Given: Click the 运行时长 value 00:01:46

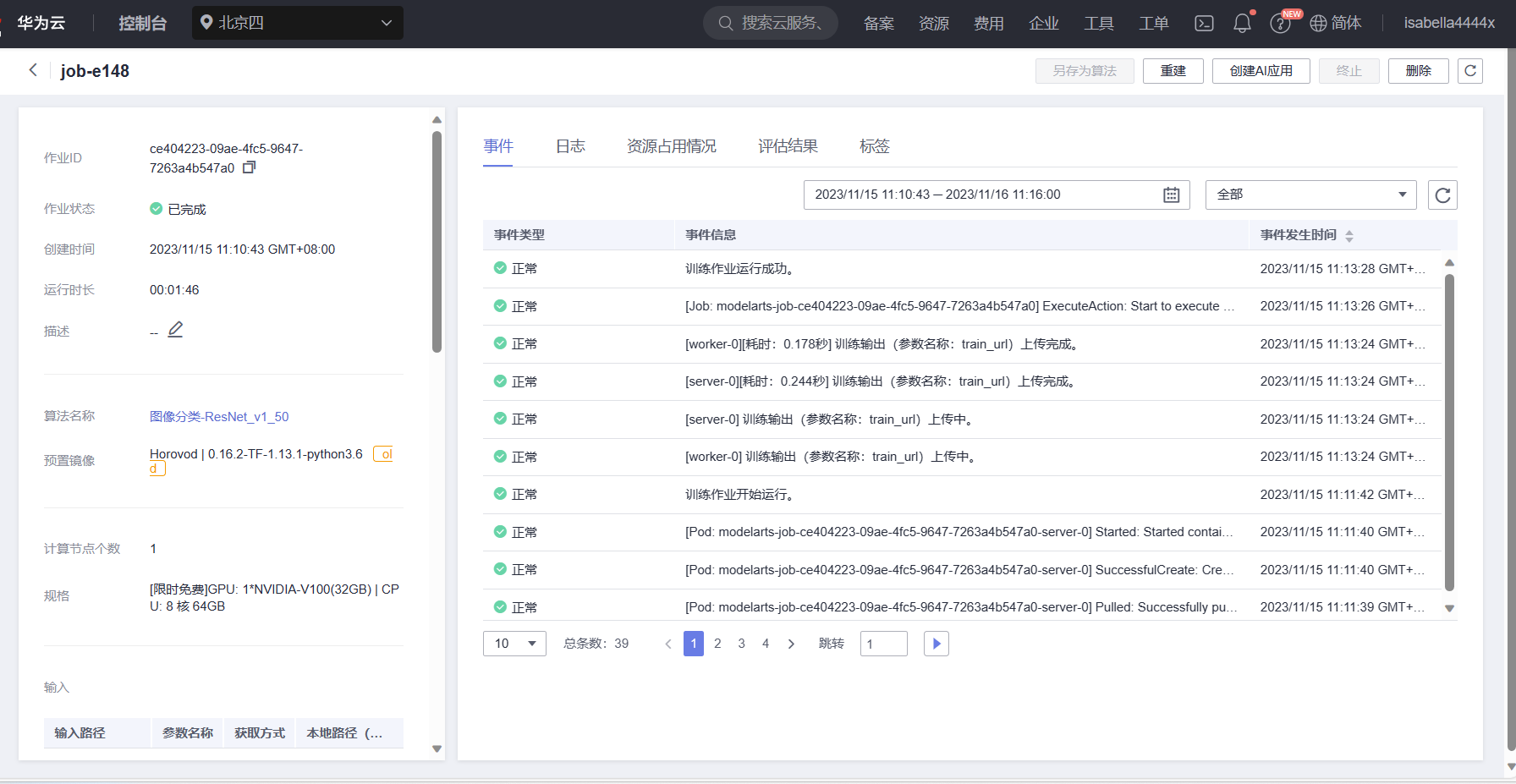Looking at the screenshot, I should coord(174,290).
